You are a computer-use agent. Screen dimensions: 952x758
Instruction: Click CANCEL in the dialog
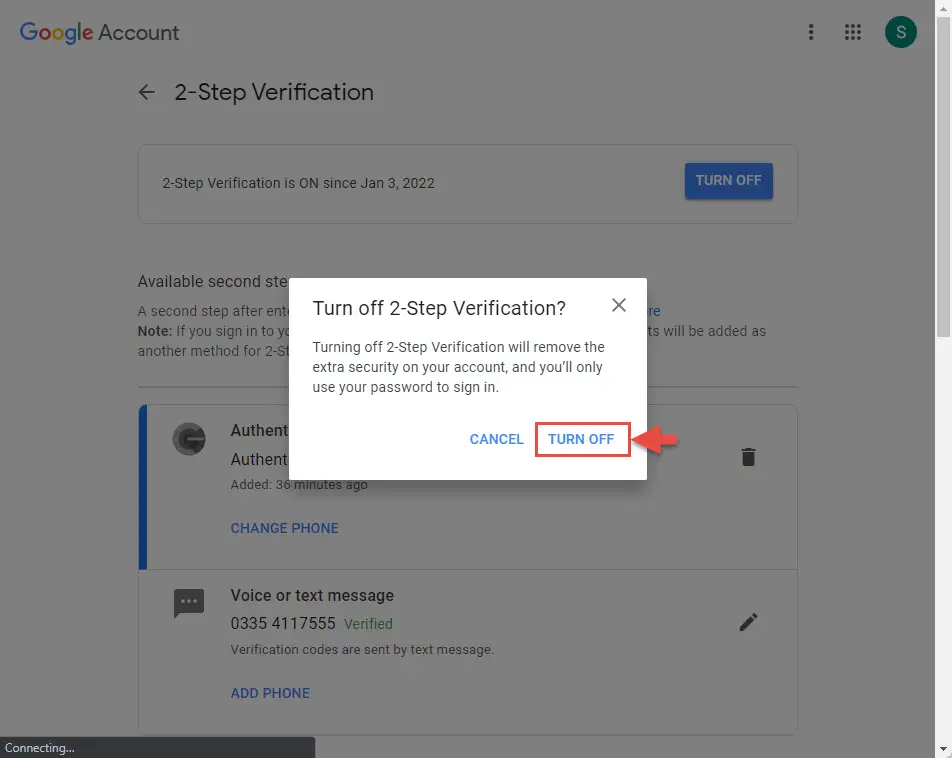coord(496,439)
